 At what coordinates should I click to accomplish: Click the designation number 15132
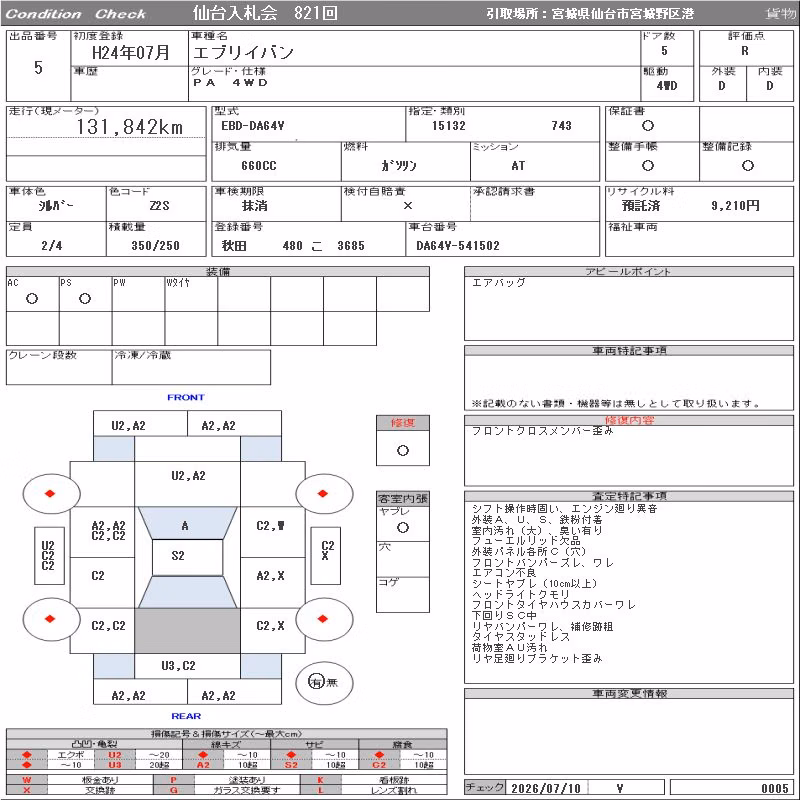tap(448, 126)
